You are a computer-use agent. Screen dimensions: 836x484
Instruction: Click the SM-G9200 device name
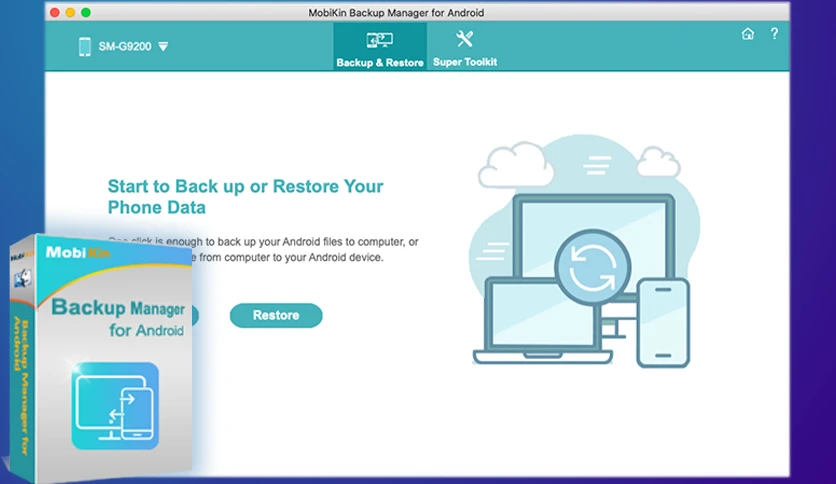125,47
